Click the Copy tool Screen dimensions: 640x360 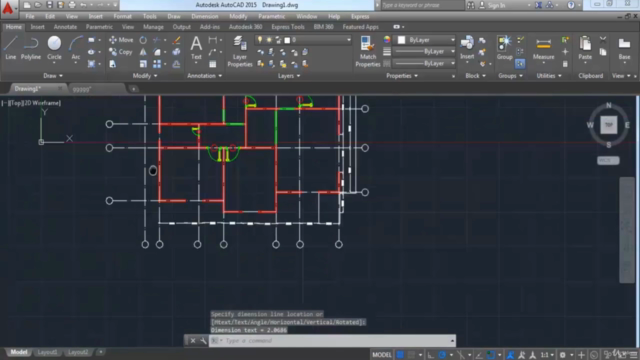121,52
